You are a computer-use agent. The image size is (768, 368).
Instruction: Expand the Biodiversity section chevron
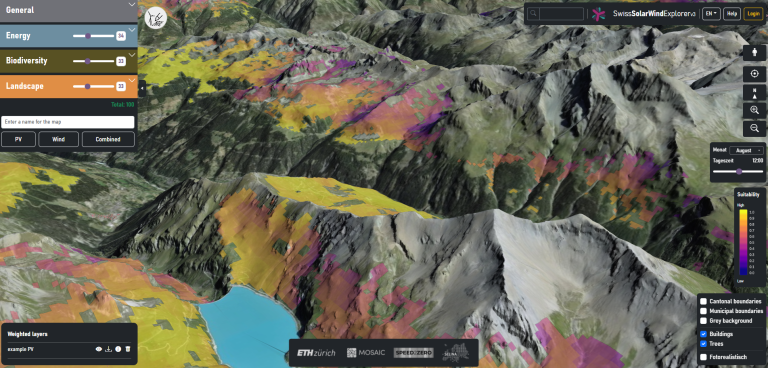click(131, 55)
